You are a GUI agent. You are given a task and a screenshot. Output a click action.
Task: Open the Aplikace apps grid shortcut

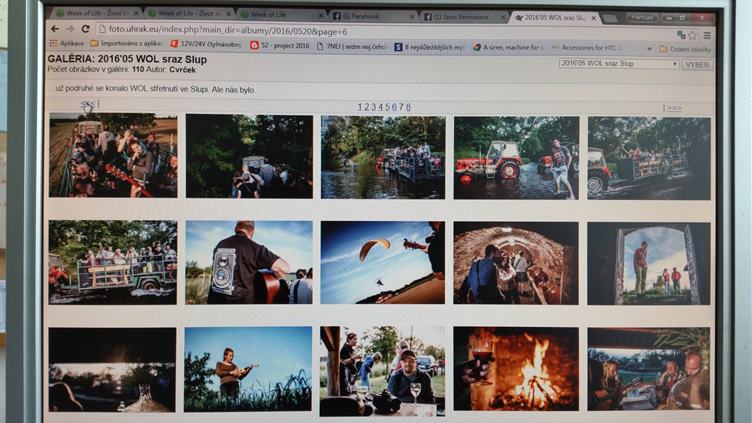(67, 43)
